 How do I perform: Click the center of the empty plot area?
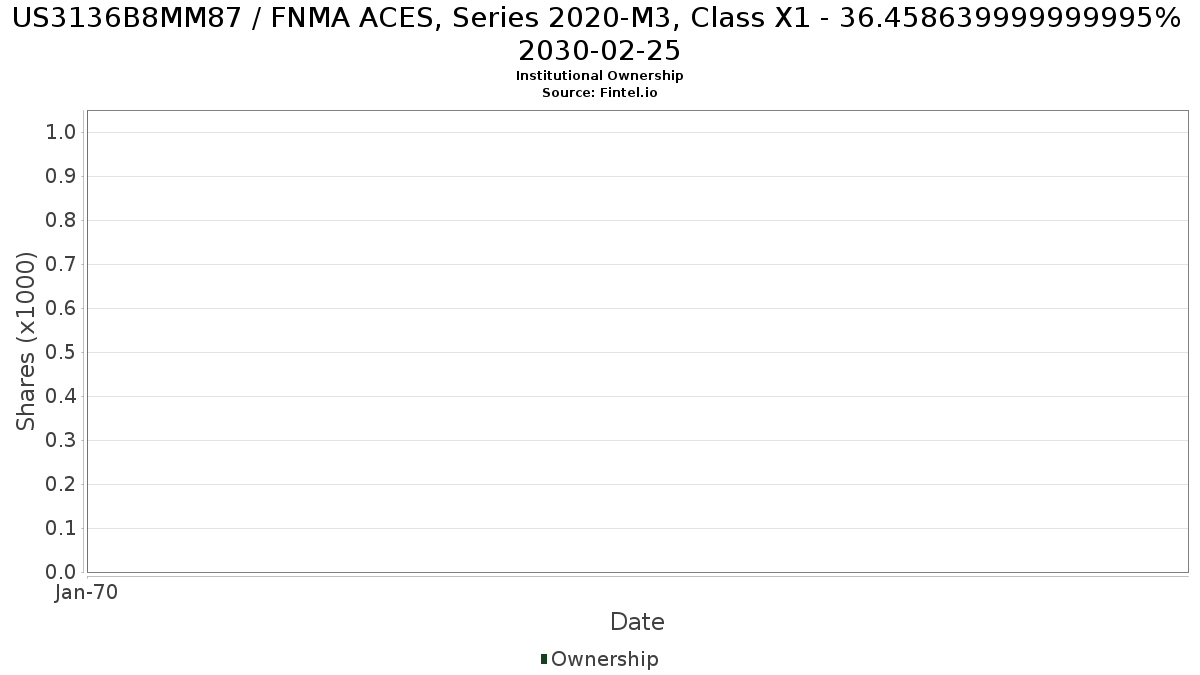click(x=637, y=341)
